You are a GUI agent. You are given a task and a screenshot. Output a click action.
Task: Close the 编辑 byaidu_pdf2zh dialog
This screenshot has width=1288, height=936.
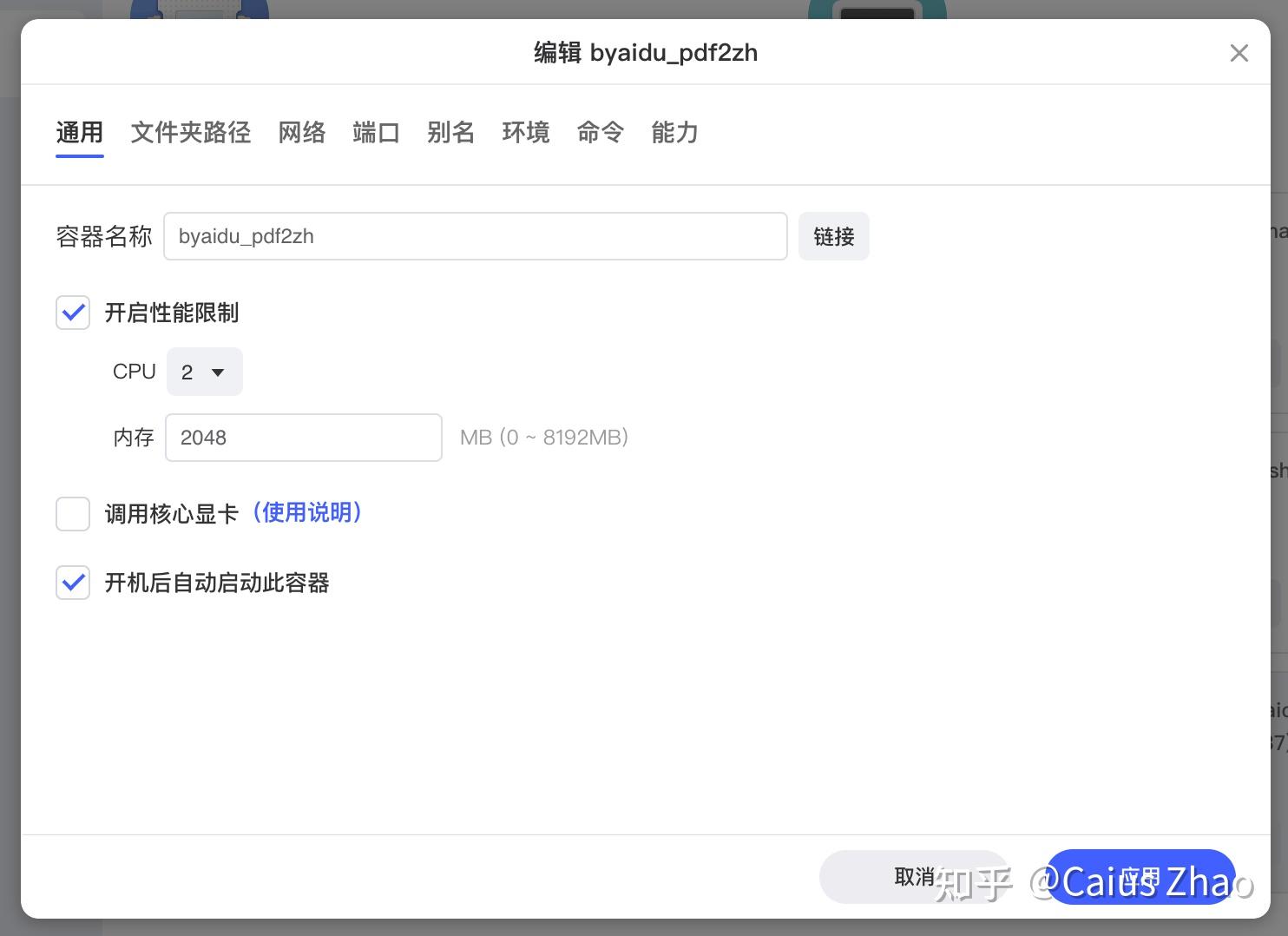pos(1239,53)
